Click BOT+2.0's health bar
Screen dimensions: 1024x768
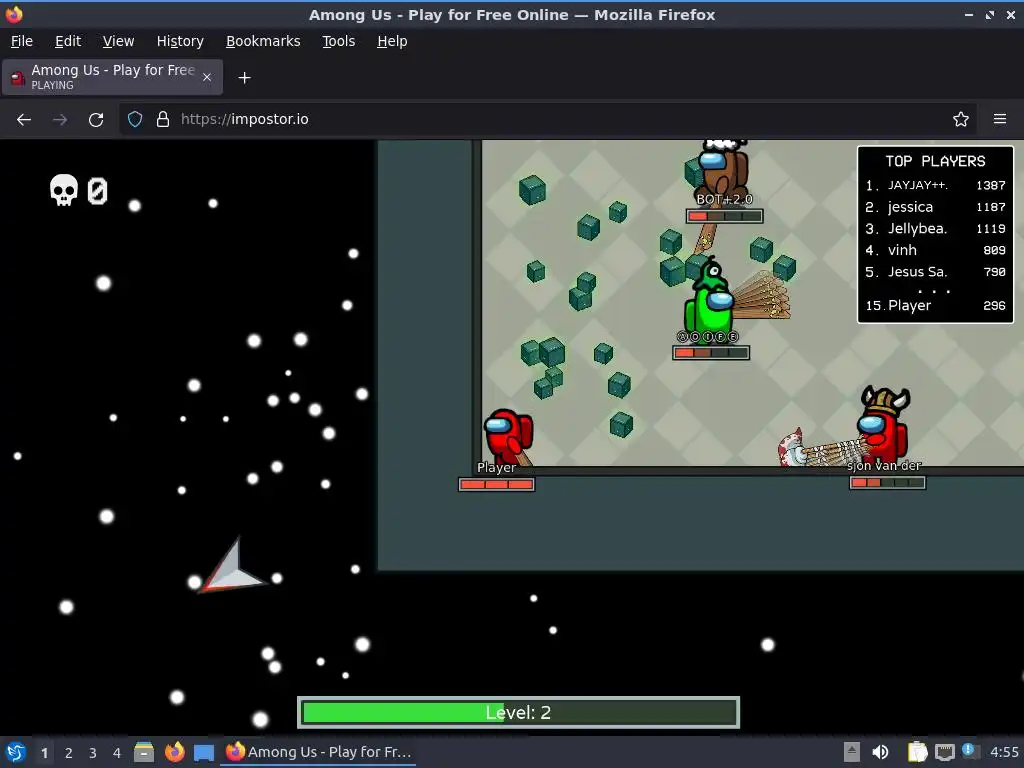[724, 216]
